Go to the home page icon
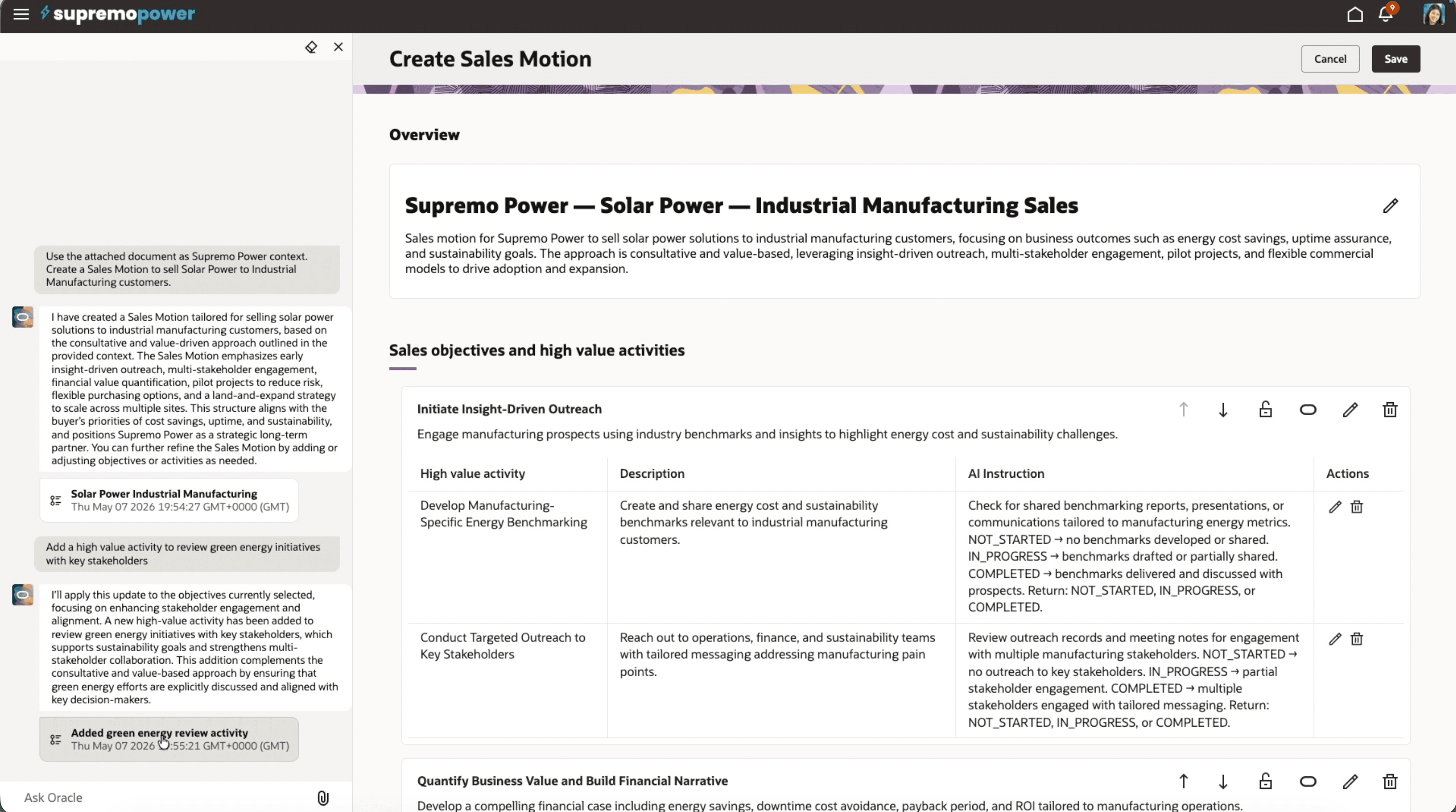This screenshot has height=812, width=1456. 1355,14
